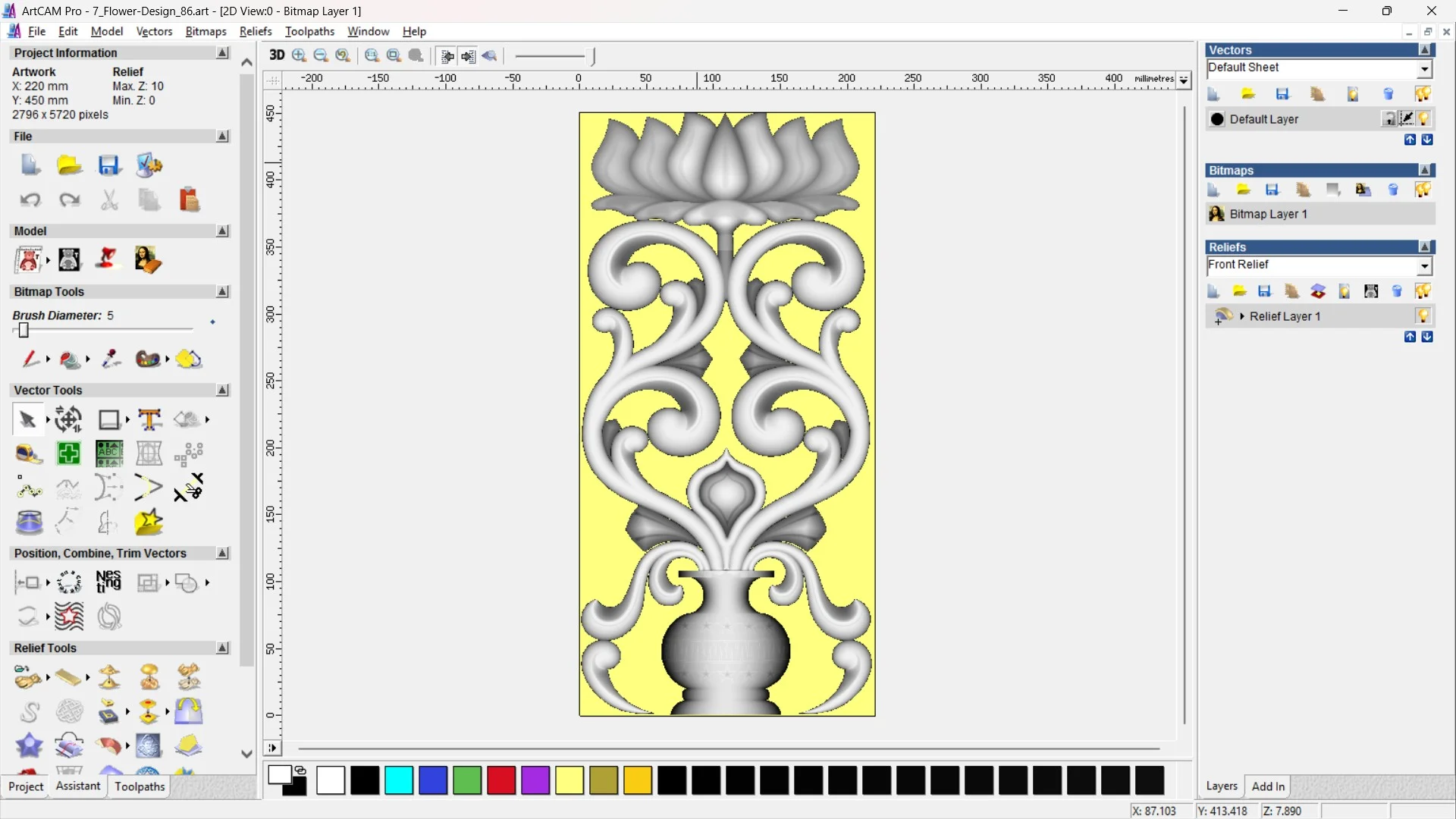
Task: Toggle the lock on Default Layer
Action: 1389,119
